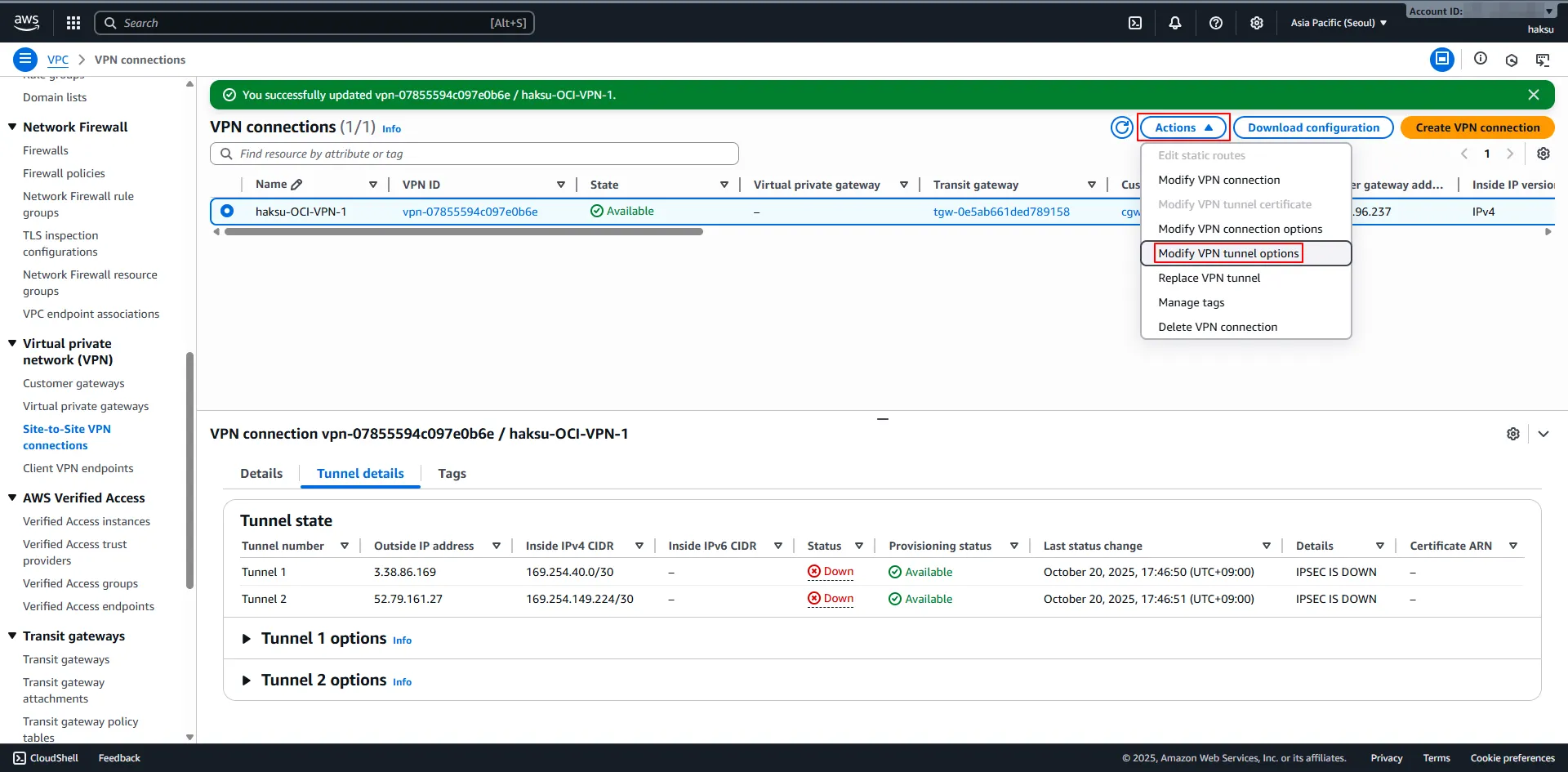
Task: Dismiss the green success banner
Action: [1534, 95]
